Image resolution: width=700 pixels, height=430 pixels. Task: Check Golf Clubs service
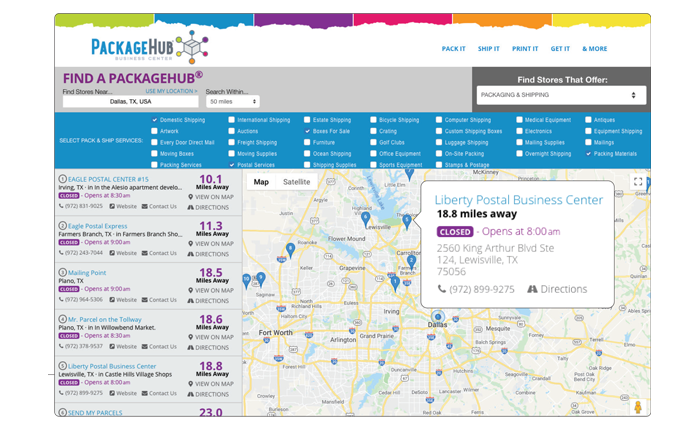373,142
